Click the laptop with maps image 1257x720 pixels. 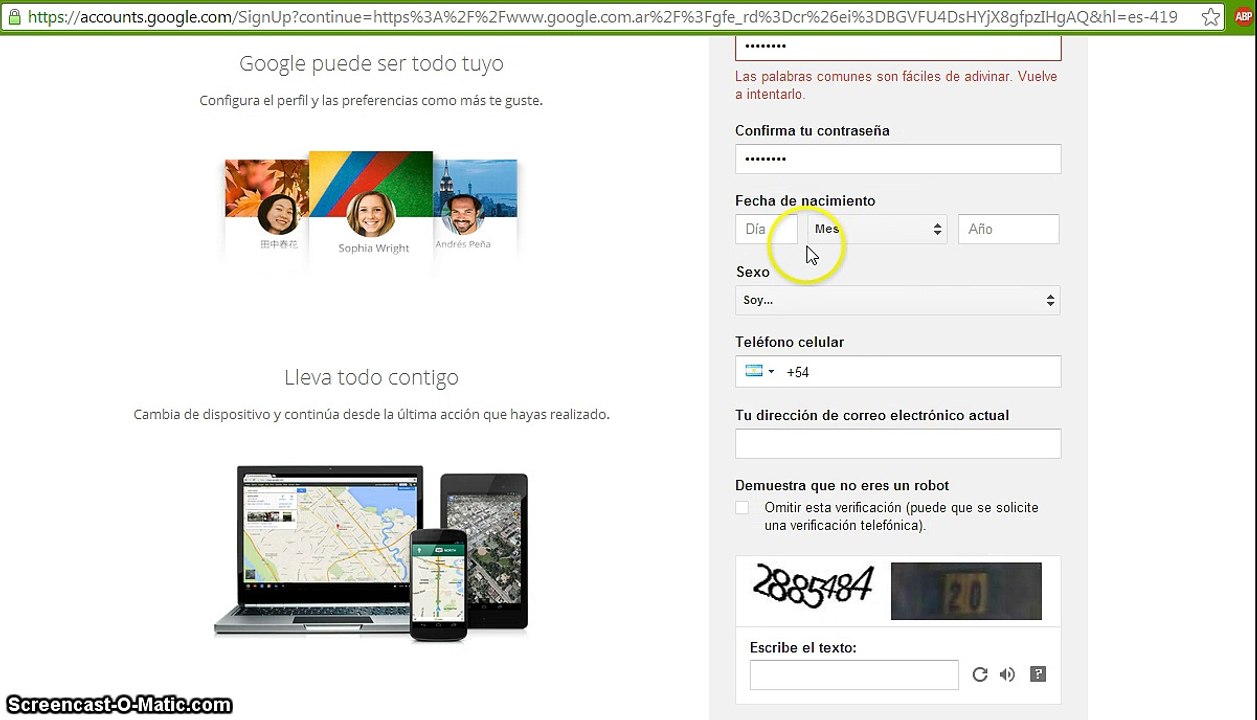pos(318,550)
